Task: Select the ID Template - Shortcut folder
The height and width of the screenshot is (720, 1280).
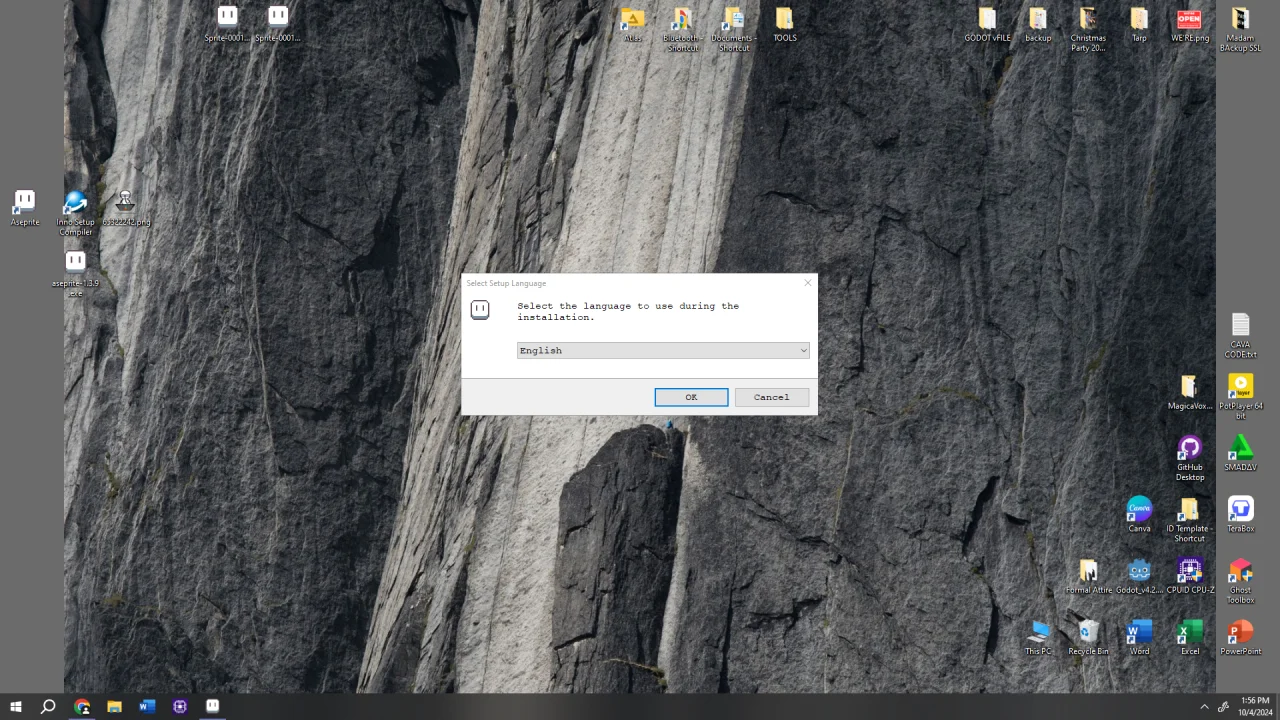Action: (1189, 519)
